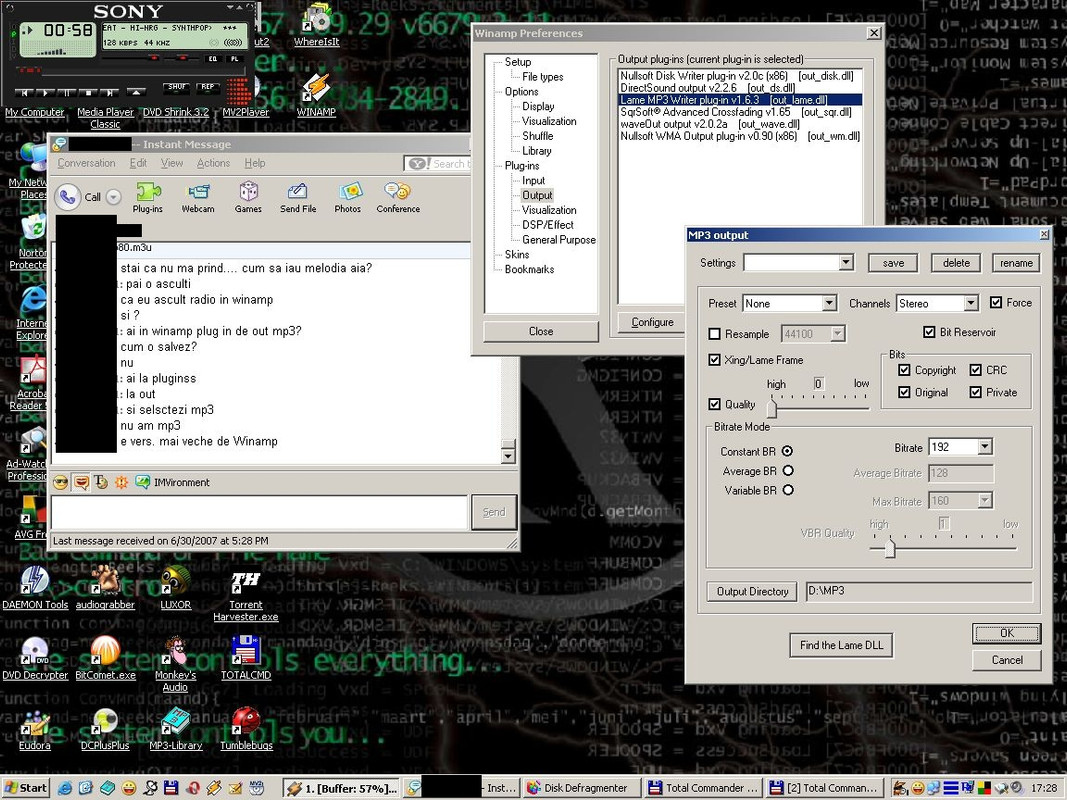
Task: Select the Average BR radio button
Action: [788, 470]
